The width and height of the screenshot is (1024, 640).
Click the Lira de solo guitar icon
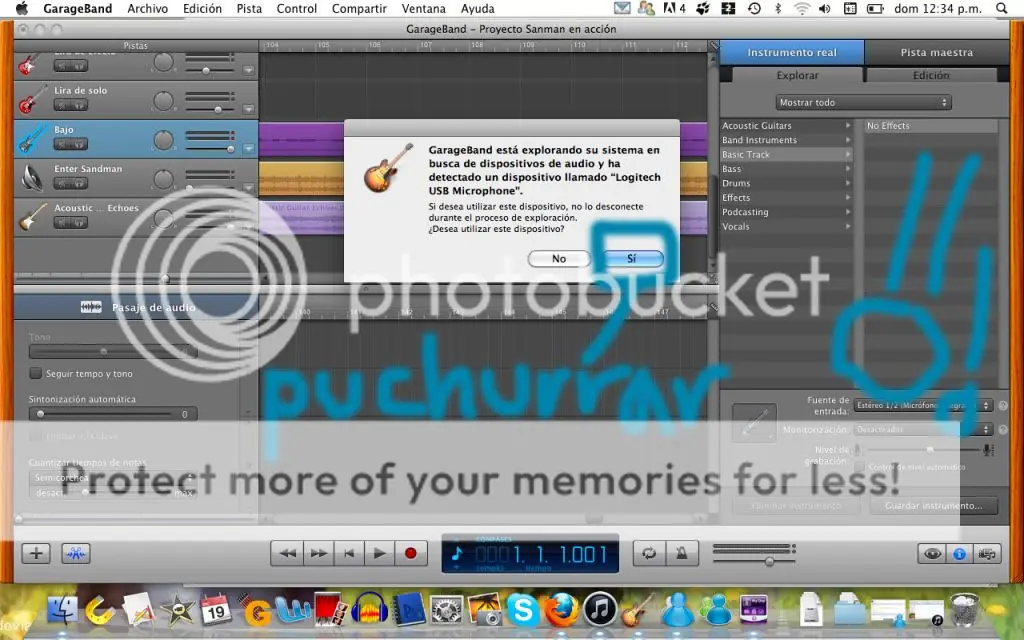coord(31,100)
